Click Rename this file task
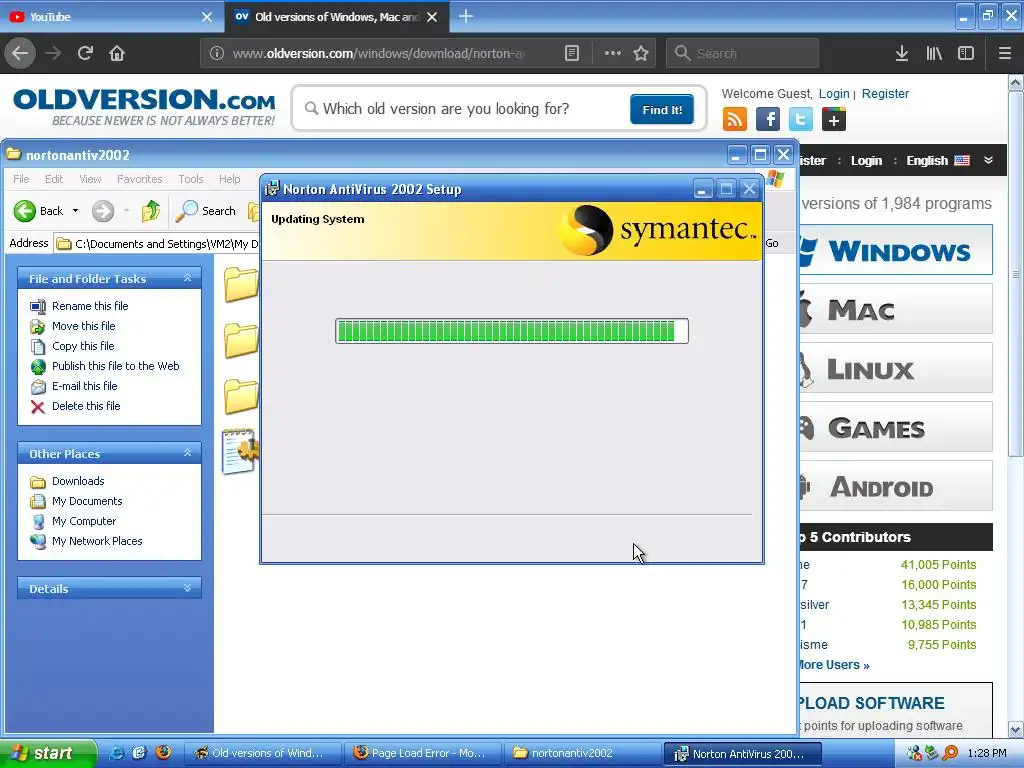 (90, 306)
